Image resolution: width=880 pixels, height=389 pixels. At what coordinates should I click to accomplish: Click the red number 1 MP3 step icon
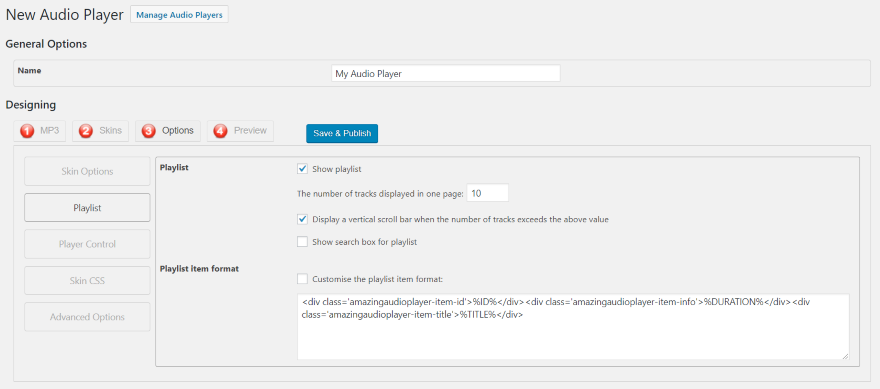click(27, 131)
